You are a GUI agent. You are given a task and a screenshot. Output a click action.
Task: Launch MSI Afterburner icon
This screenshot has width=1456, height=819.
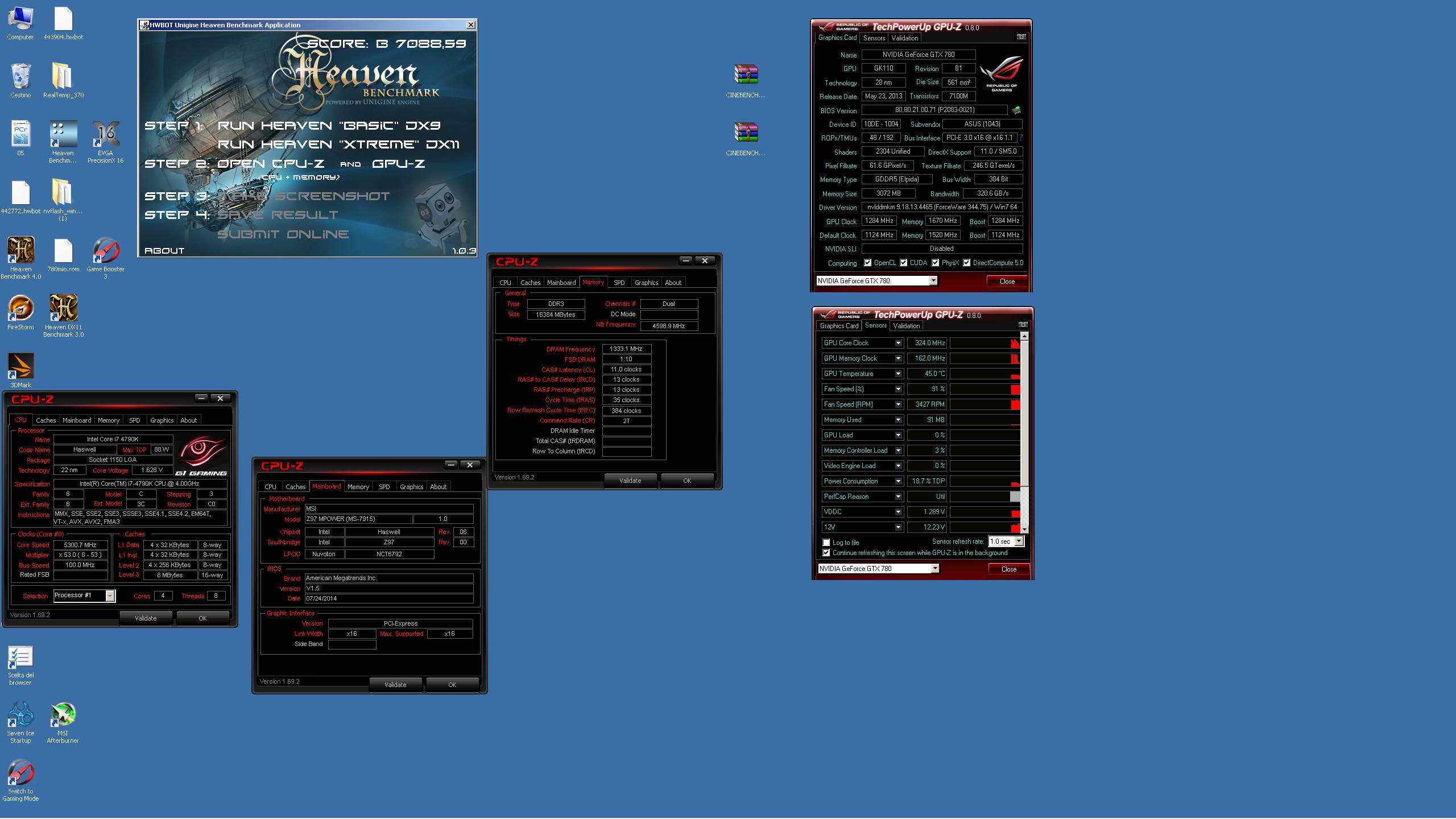tap(63, 723)
